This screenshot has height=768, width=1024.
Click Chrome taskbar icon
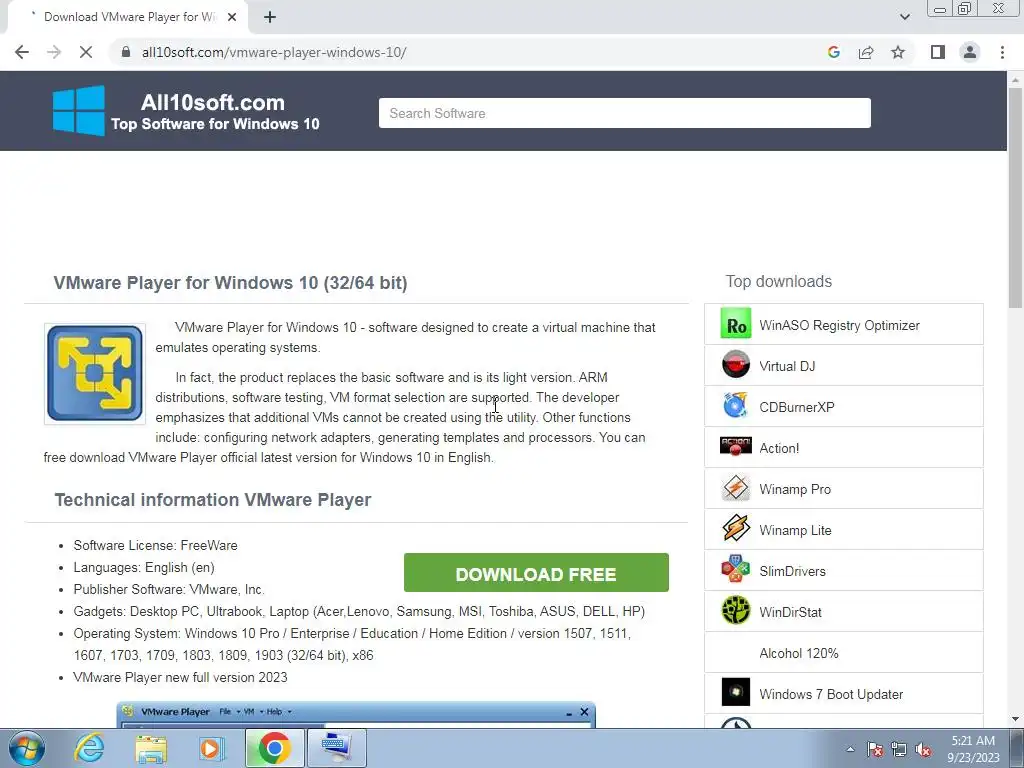point(274,748)
